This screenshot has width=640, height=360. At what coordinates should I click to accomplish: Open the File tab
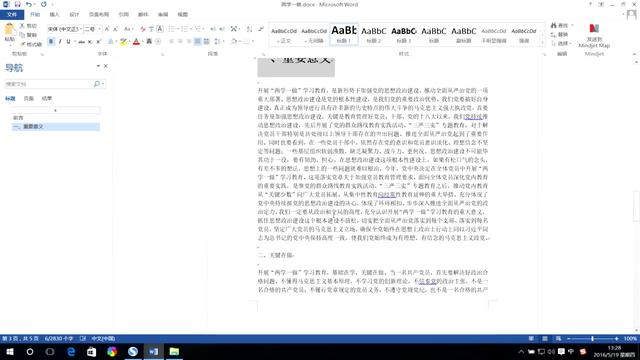pos(12,14)
